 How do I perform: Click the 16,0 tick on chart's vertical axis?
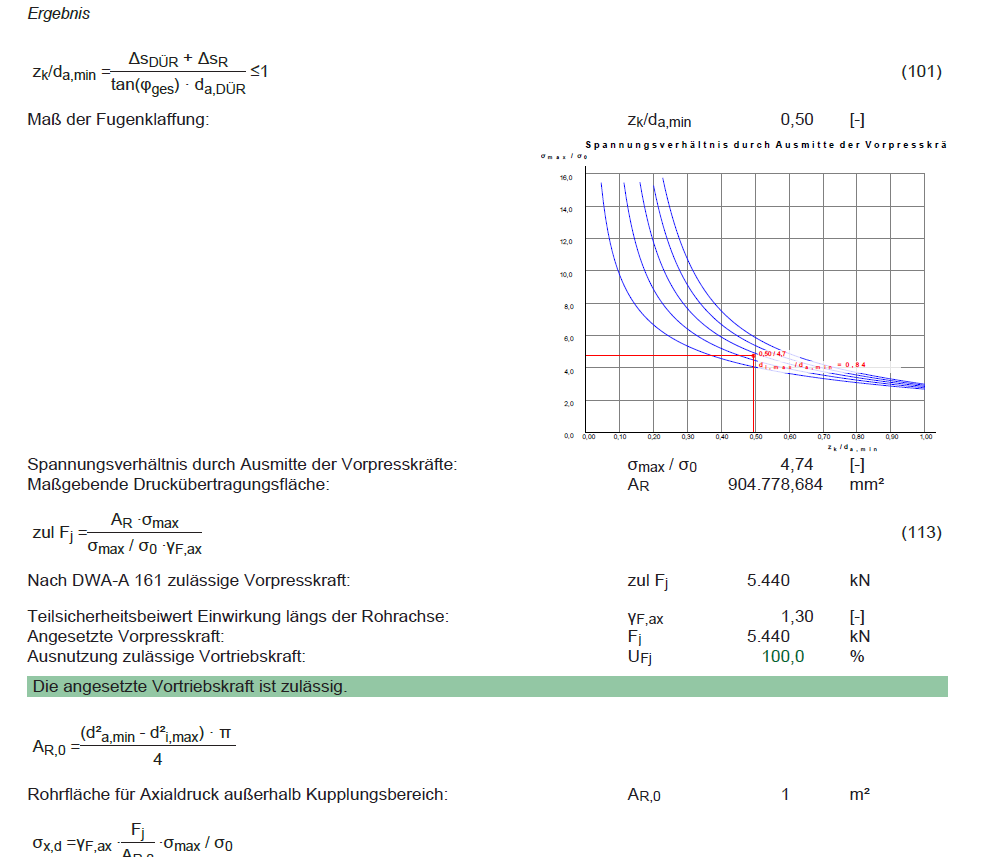566,177
